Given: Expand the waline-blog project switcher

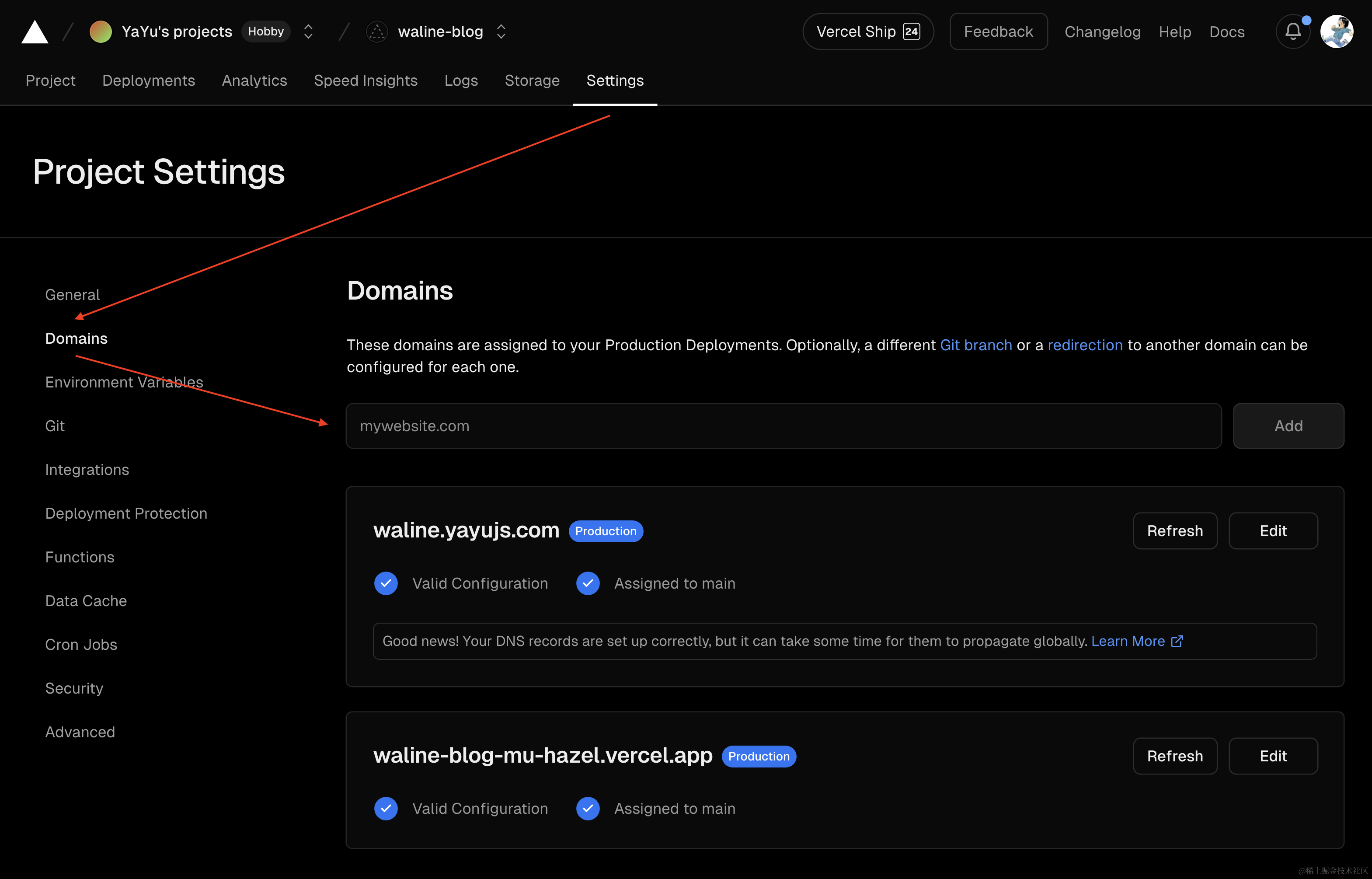Looking at the screenshot, I should (501, 32).
